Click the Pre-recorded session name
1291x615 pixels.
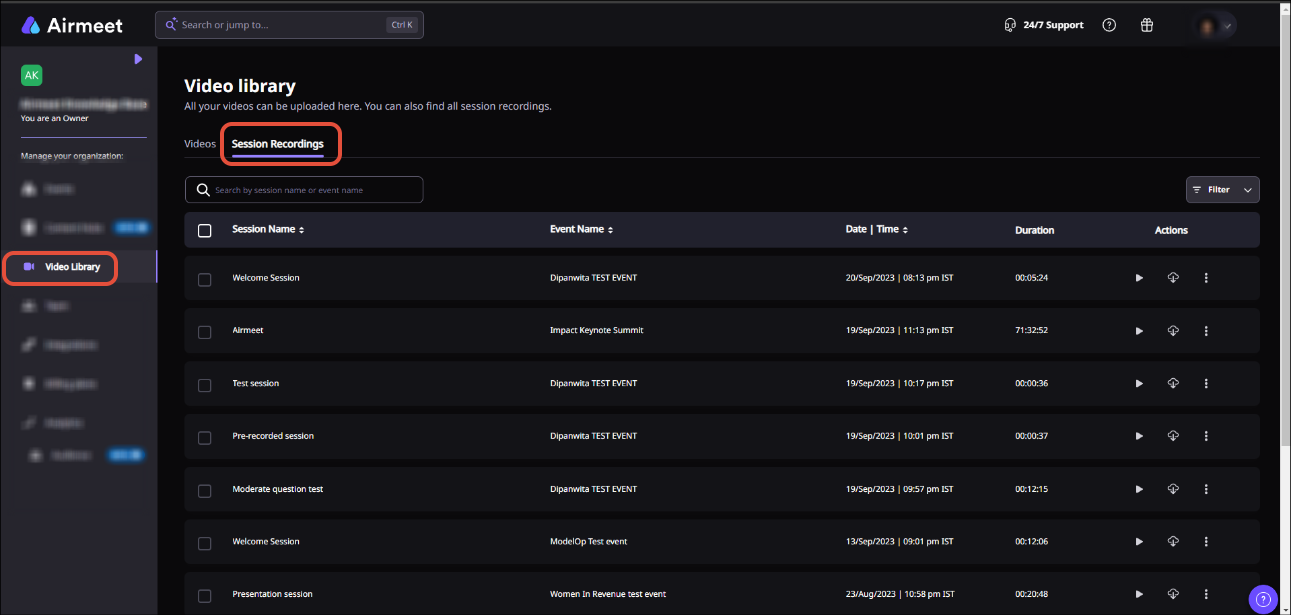[273, 436]
